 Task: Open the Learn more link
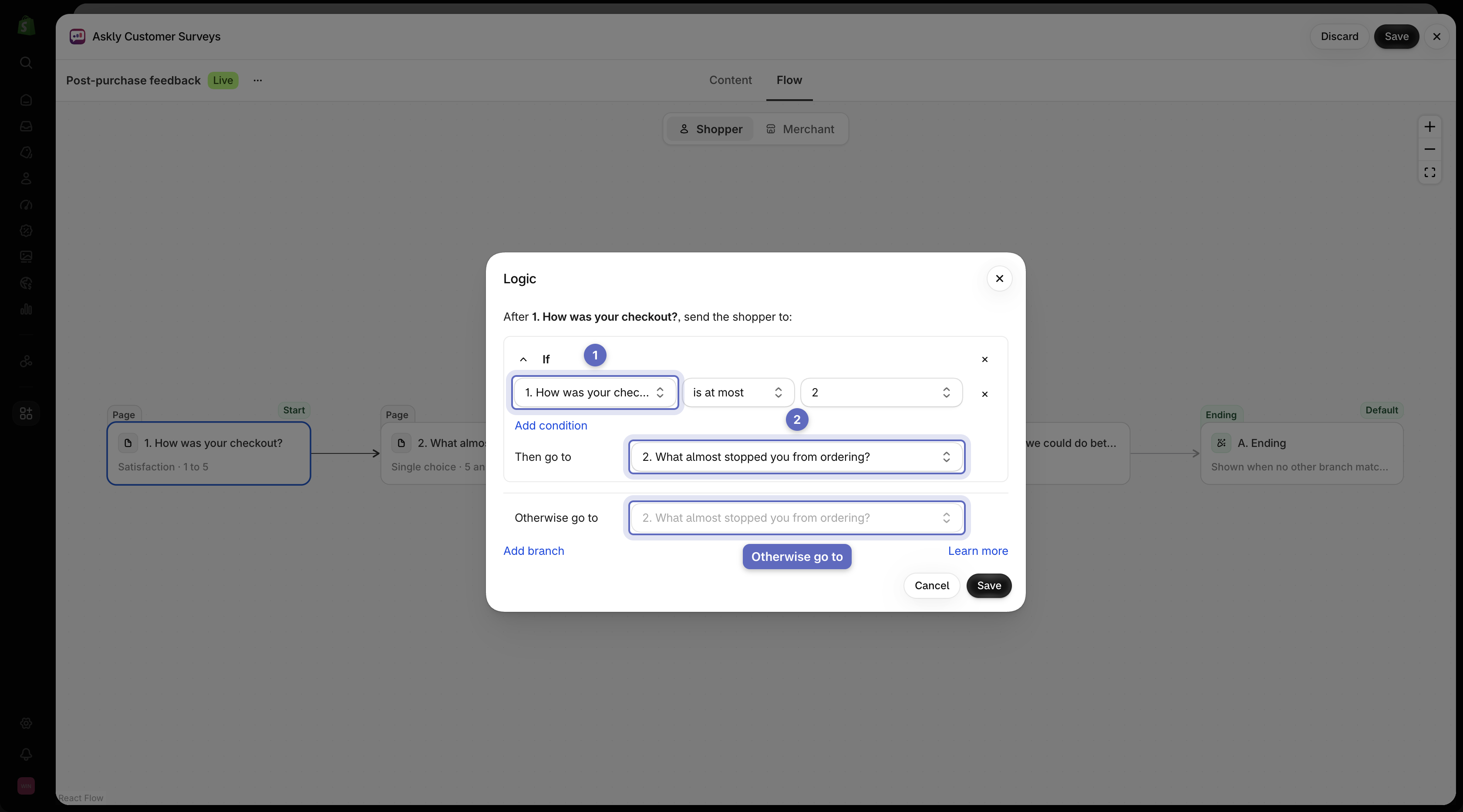pyautogui.click(x=978, y=551)
